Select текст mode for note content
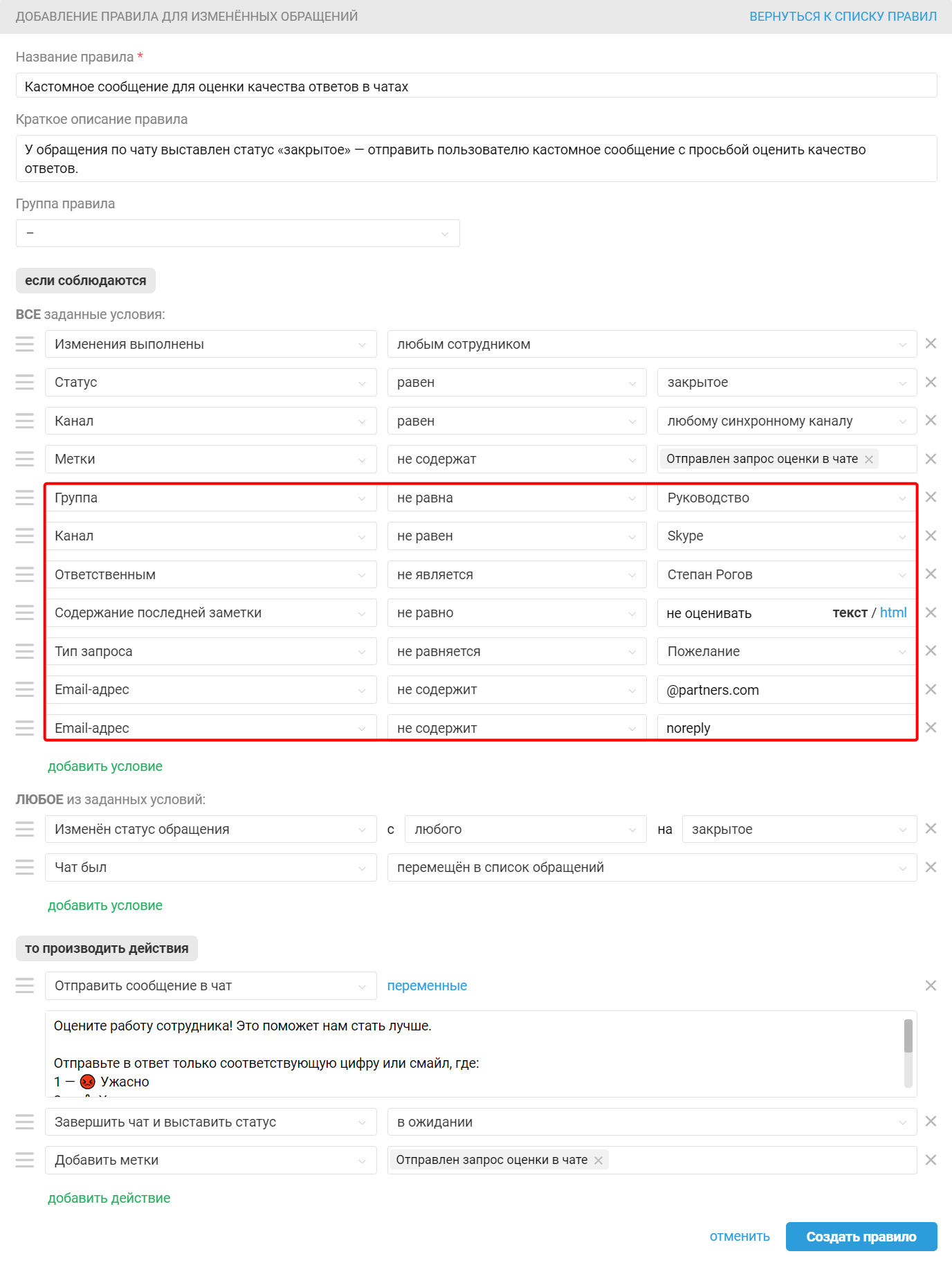This screenshot has width=952, height=1265. [x=850, y=612]
